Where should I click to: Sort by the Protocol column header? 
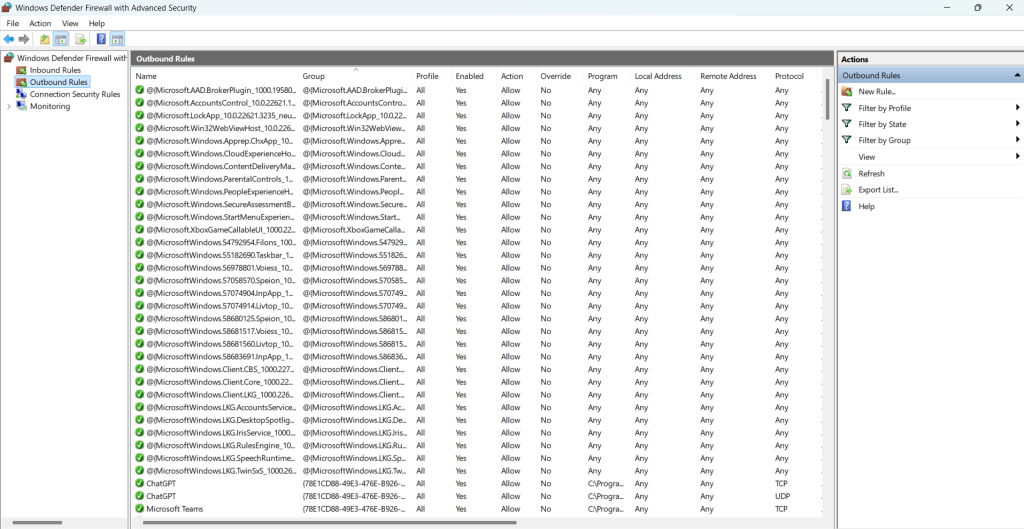(x=793, y=76)
